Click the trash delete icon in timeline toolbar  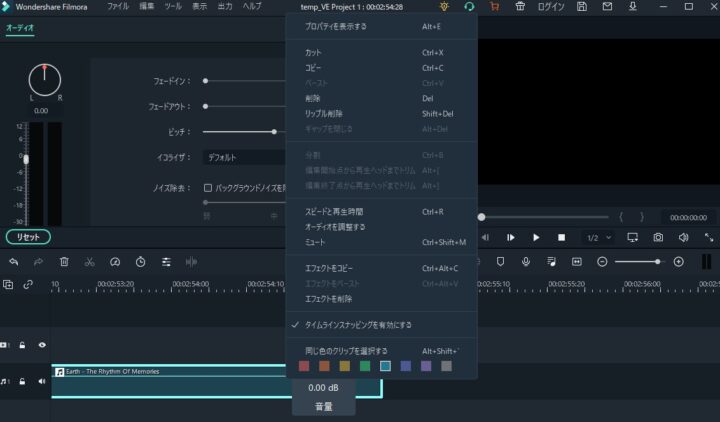click(x=64, y=261)
